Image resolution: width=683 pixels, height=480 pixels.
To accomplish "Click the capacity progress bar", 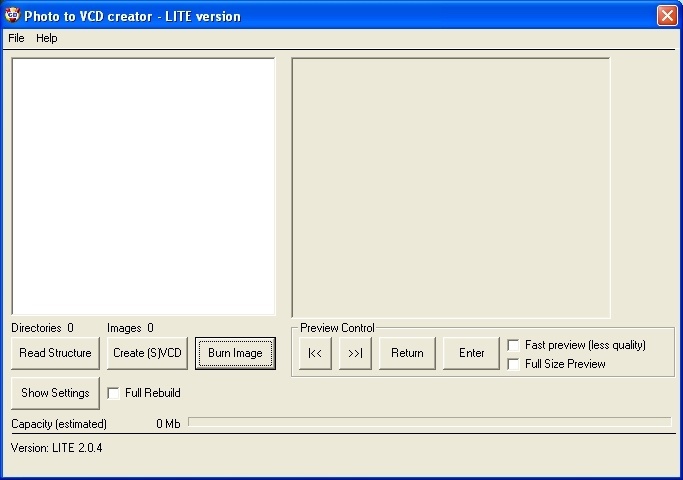I will [x=430, y=422].
